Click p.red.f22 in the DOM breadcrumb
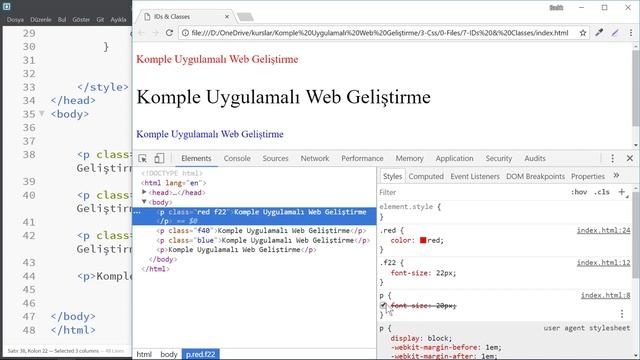The image size is (640, 360). click(200, 354)
